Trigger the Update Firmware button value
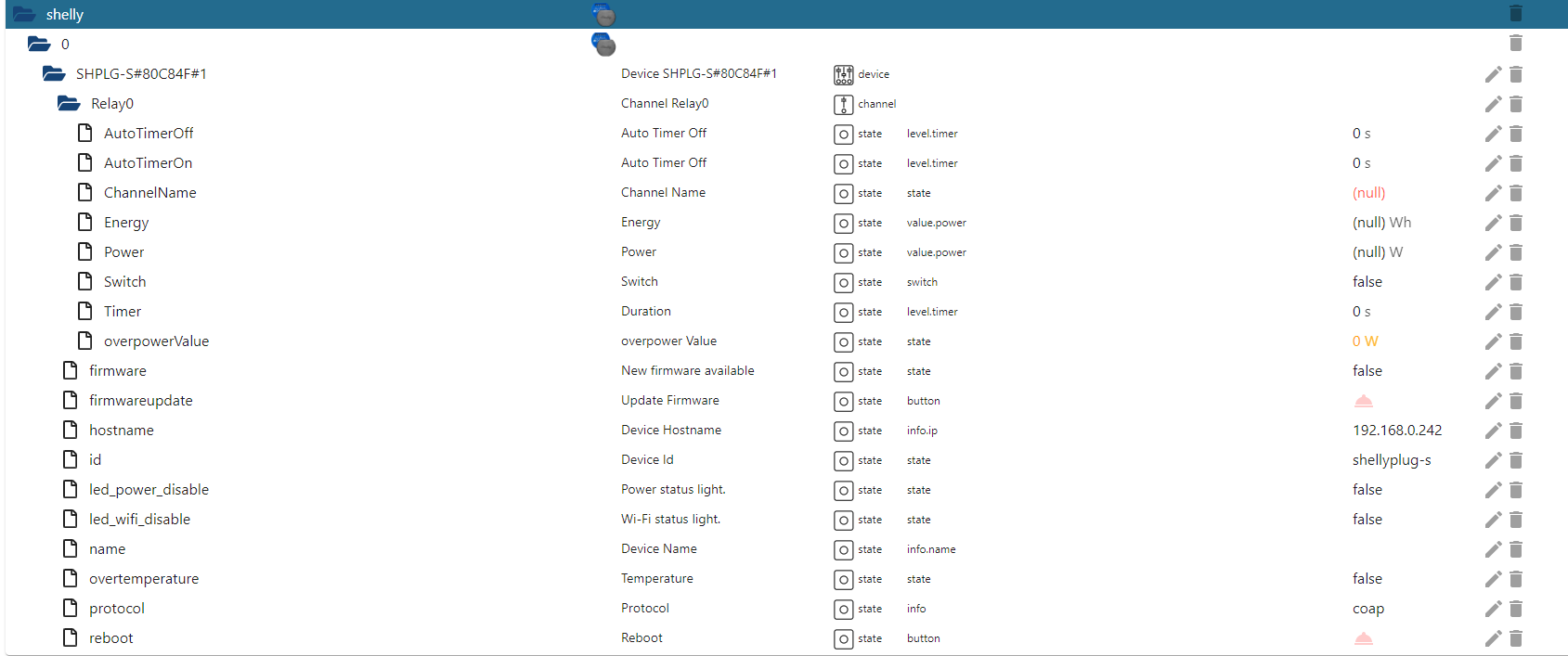The image size is (1568, 656). [x=1363, y=401]
